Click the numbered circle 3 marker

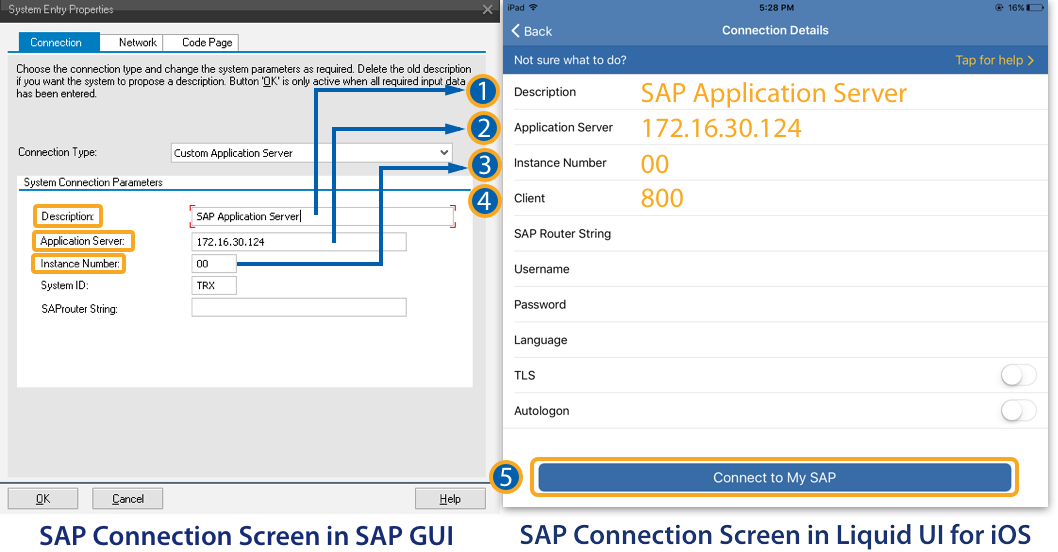pyautogui.click(x=483, y=164)
